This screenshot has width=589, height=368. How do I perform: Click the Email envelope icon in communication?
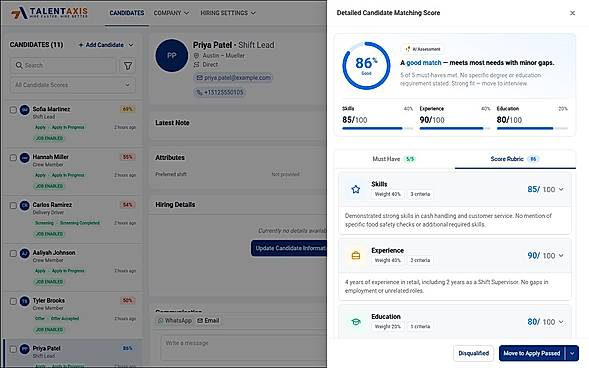200,321
